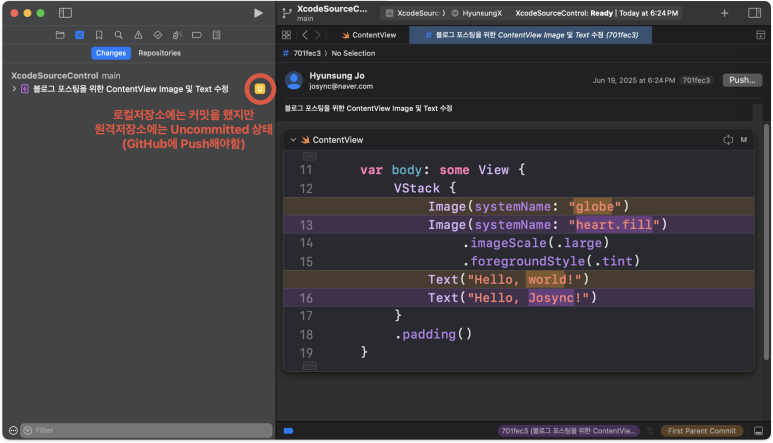773x443 pixels.
Task: Click the 701fec3 commit hash badge
Action: [x=696, y=80]
